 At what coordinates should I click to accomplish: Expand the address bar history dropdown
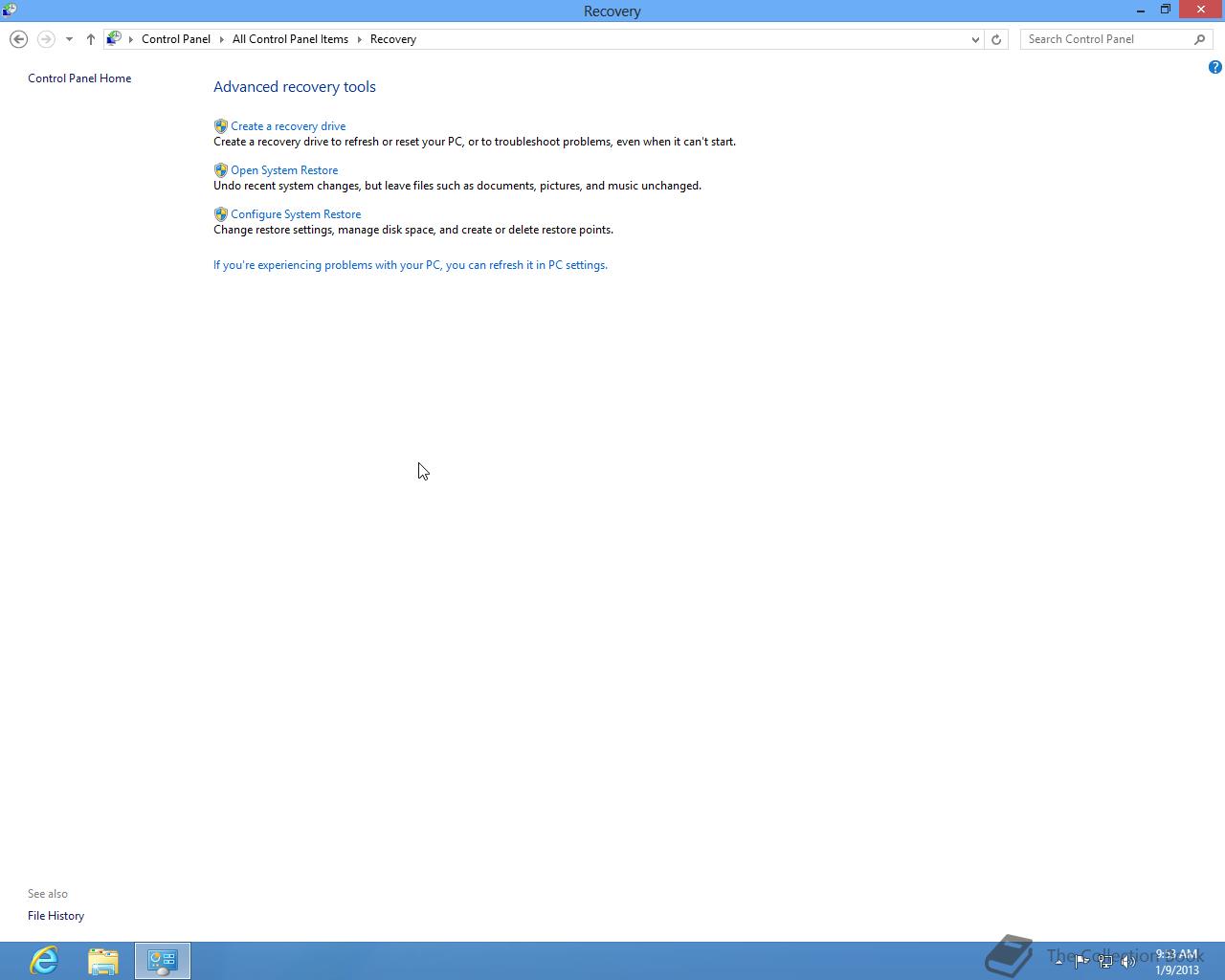975,39
